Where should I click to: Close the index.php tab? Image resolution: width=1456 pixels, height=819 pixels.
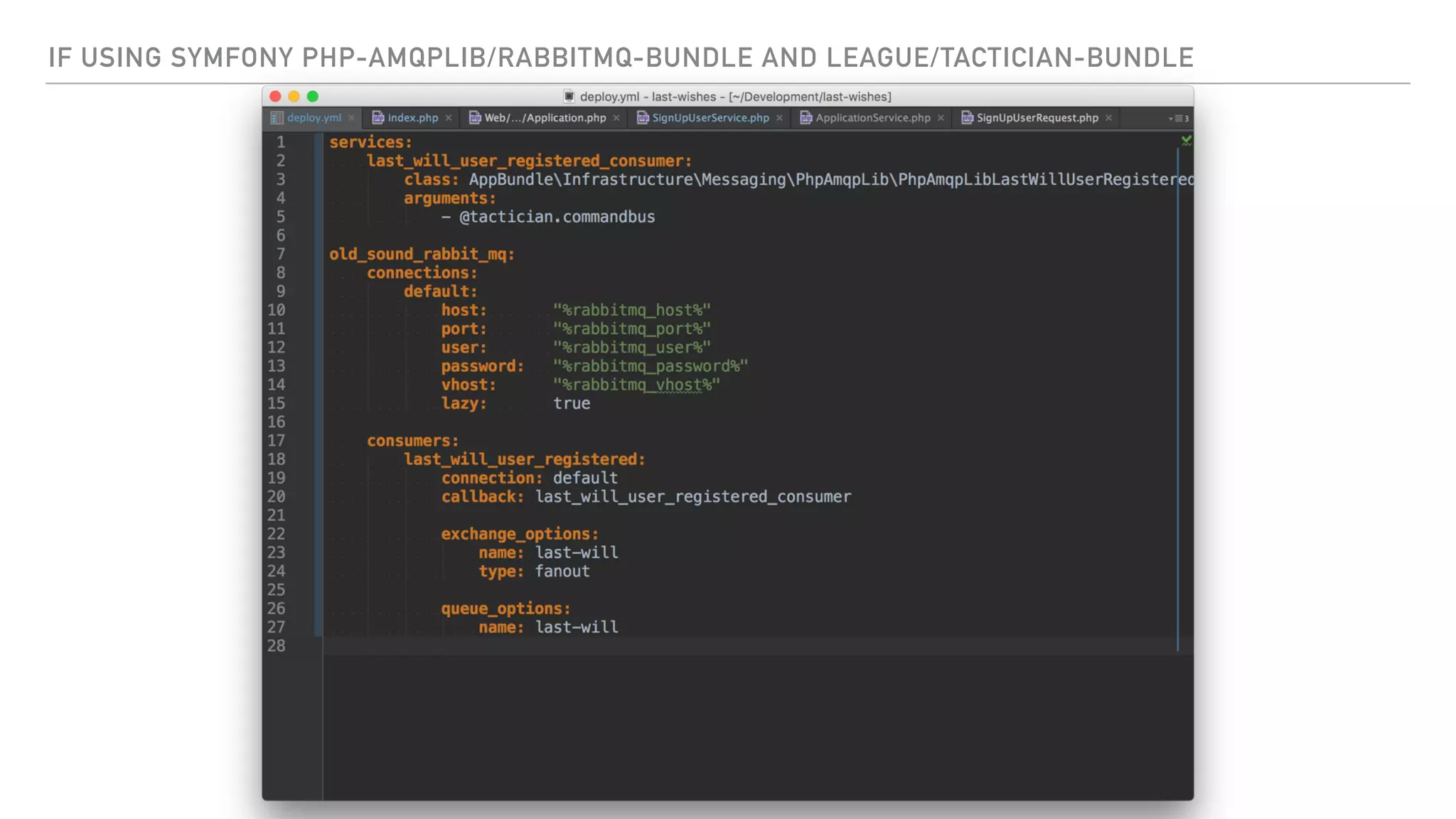tap(449, 118)
